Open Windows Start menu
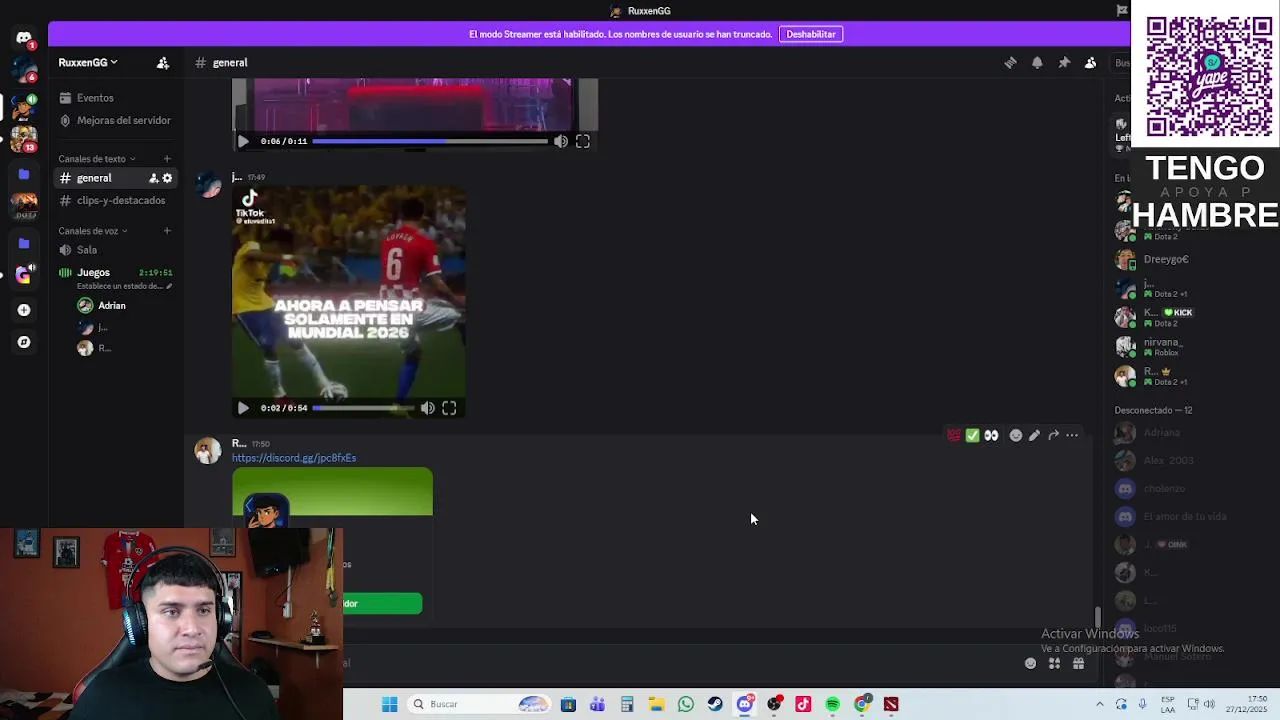Viewport: 1280px width, 720px height. click(389, 704)
